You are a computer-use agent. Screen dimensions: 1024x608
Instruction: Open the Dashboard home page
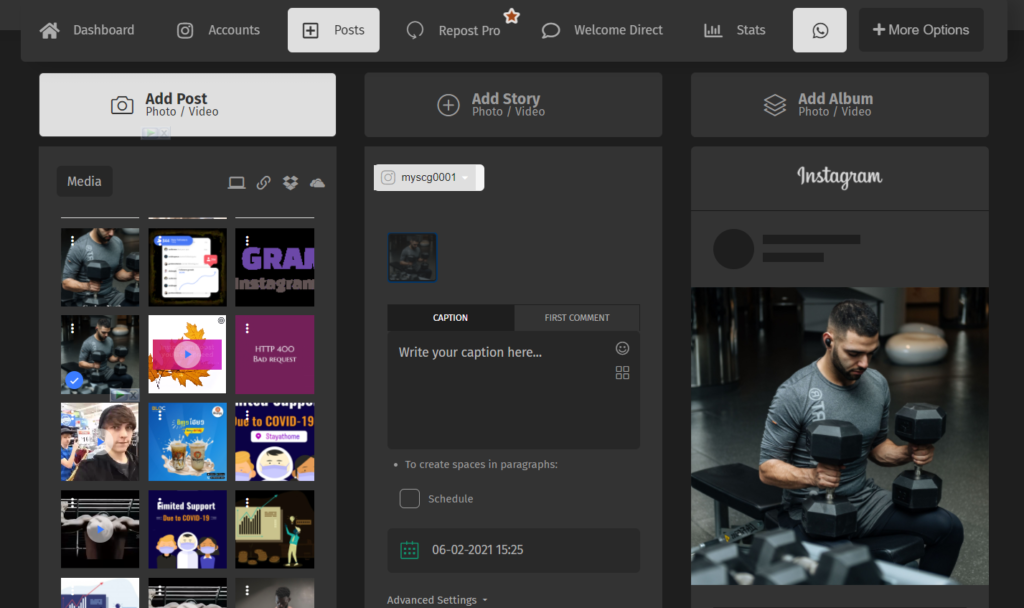tap(87, 30)
